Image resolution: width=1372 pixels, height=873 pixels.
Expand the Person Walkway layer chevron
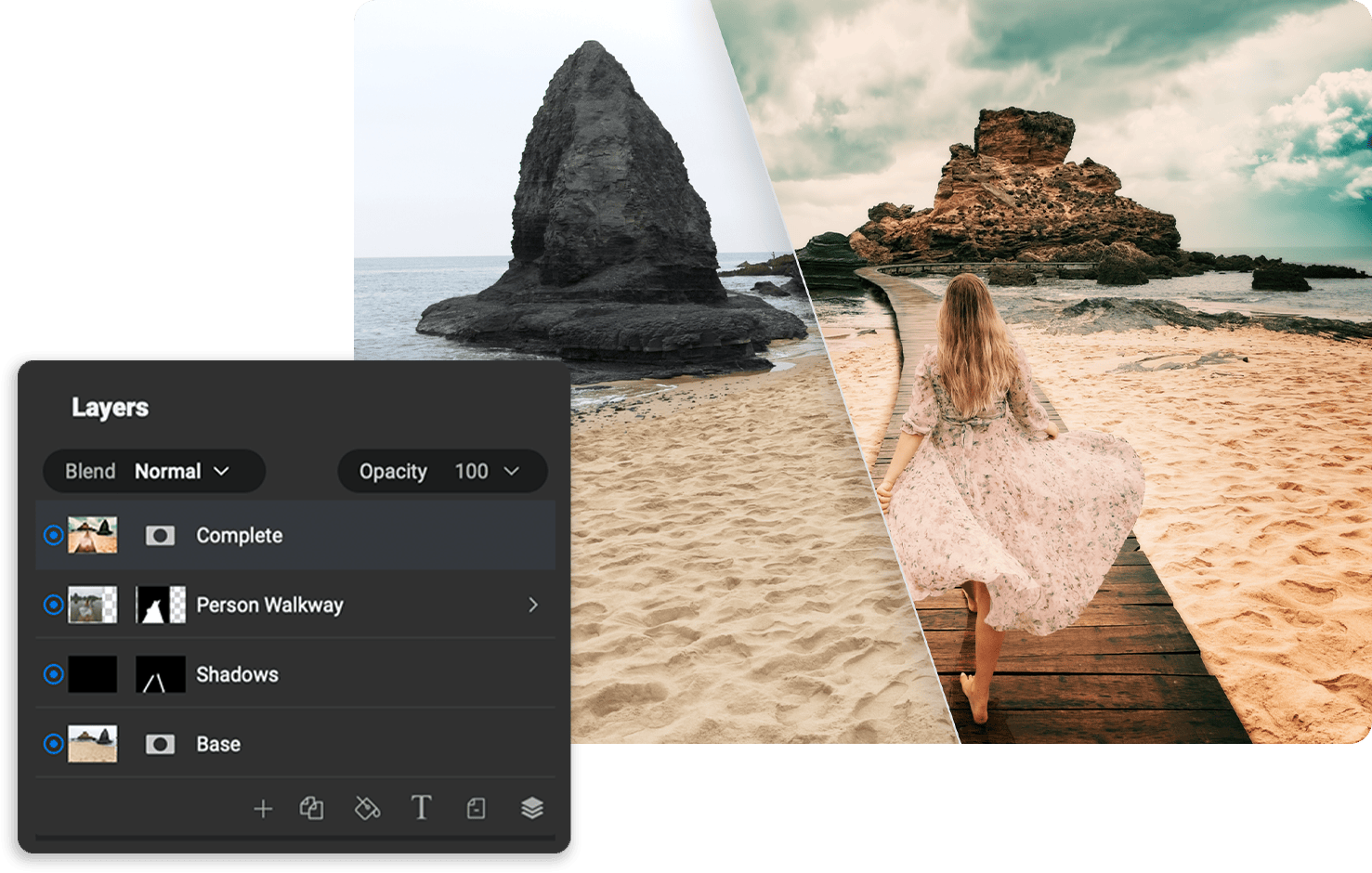tap(534, 605)
